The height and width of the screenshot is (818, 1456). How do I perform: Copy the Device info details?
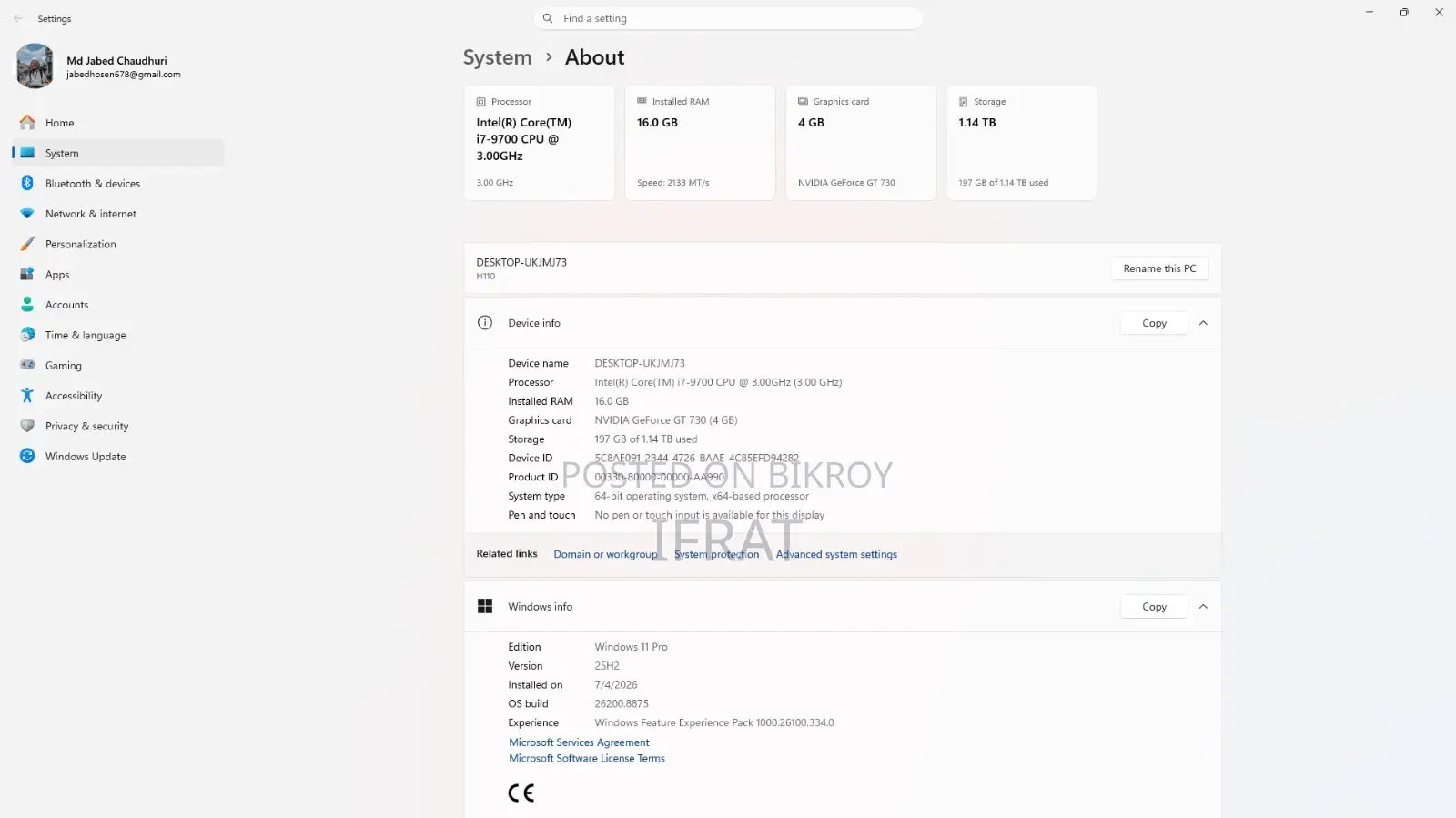coord(1154,323)
